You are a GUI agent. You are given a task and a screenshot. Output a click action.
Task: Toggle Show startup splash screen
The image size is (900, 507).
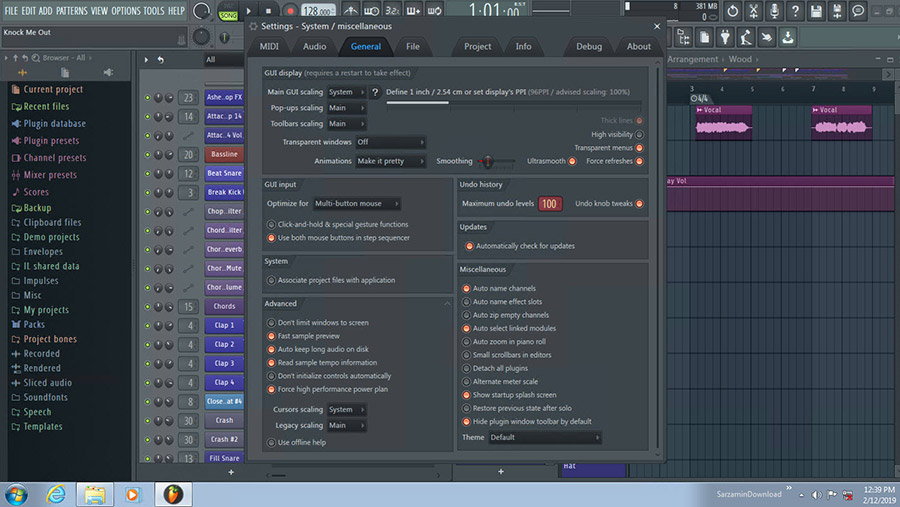(x=466, y=395)
